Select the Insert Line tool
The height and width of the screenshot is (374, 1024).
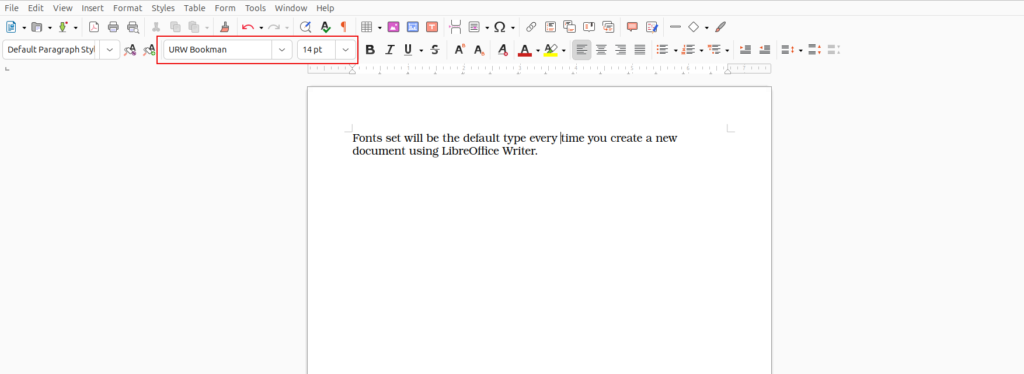pos(675,27)
